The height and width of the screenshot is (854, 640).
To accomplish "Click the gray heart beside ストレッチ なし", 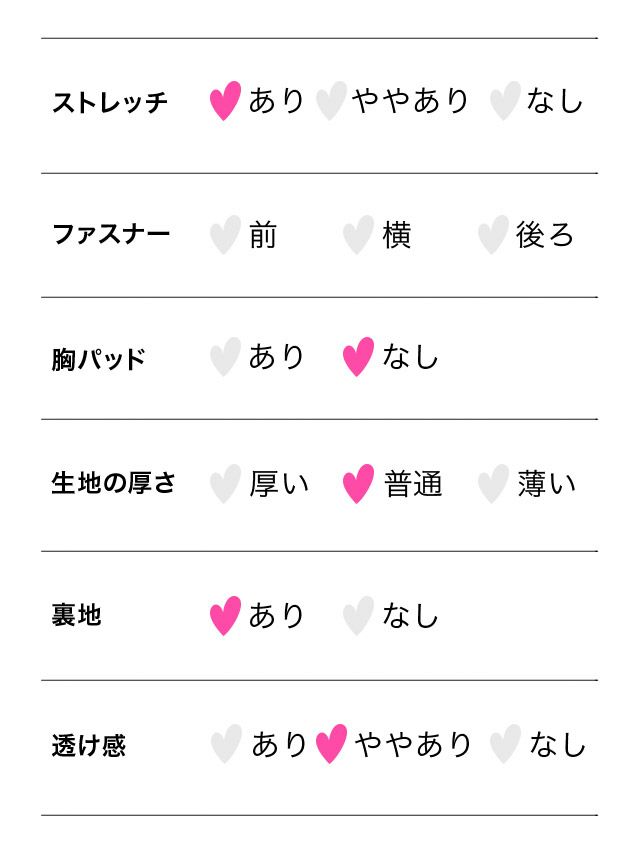I will pos(505,101).
